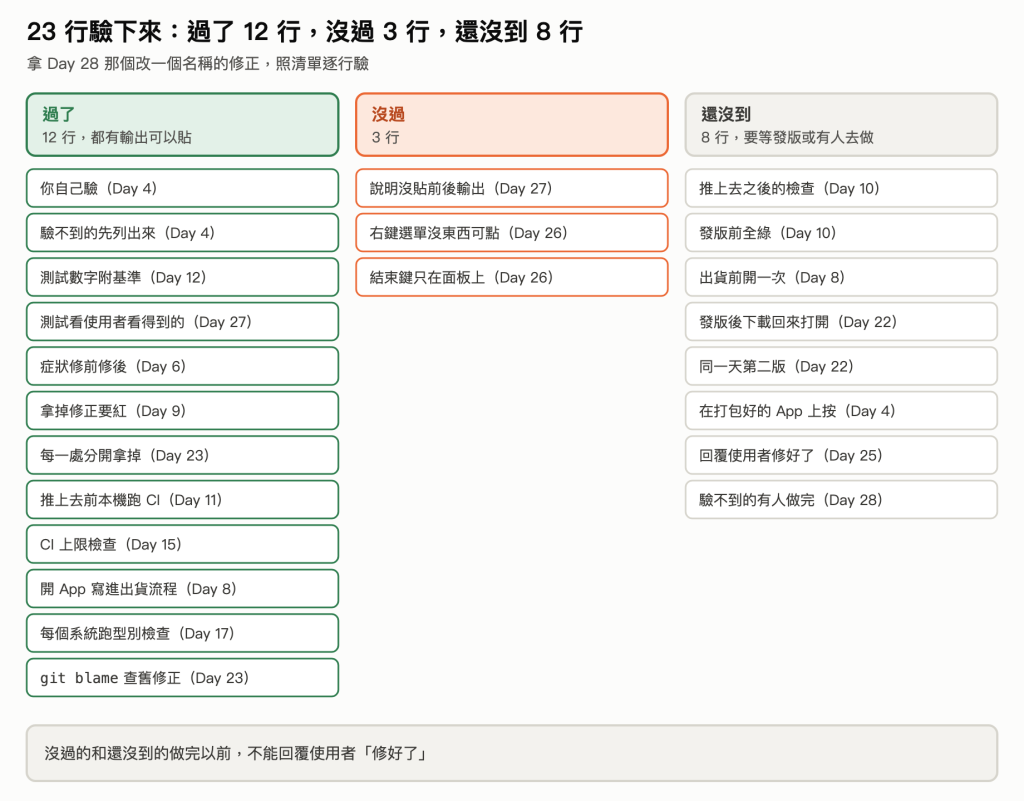Pick the card "git blame 查舊修正（Day 23）"
Screen dimensions: 1024x801
click(183, 678)
